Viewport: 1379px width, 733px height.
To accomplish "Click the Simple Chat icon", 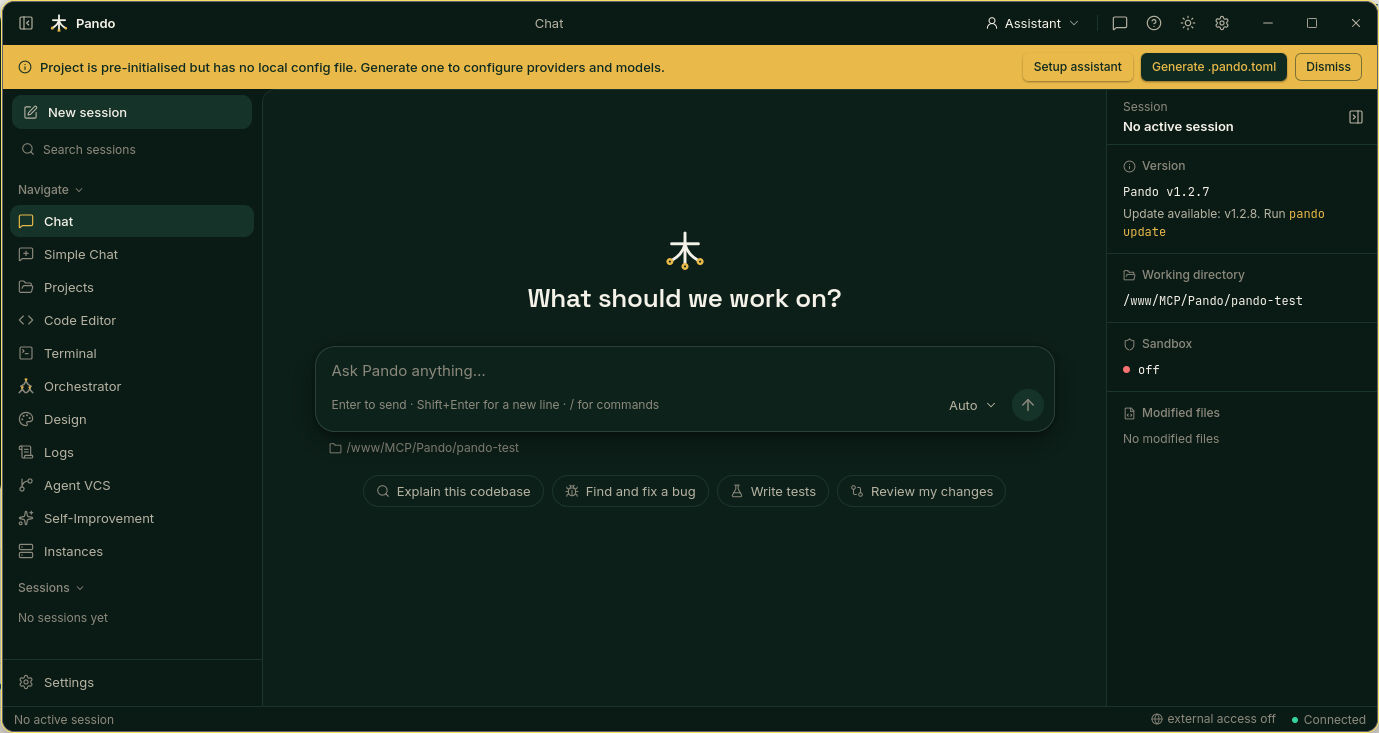I will point(26,254).
